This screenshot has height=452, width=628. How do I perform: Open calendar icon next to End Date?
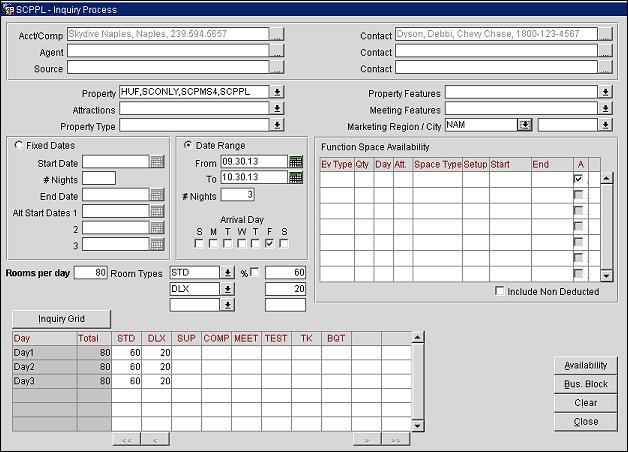(x=156, y=195)
